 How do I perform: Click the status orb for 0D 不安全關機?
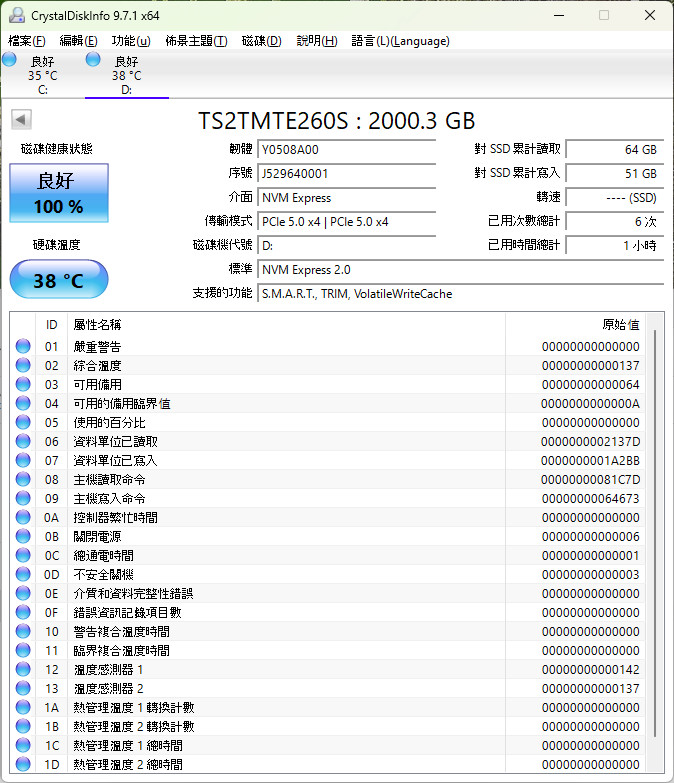(x=23, y=574)
